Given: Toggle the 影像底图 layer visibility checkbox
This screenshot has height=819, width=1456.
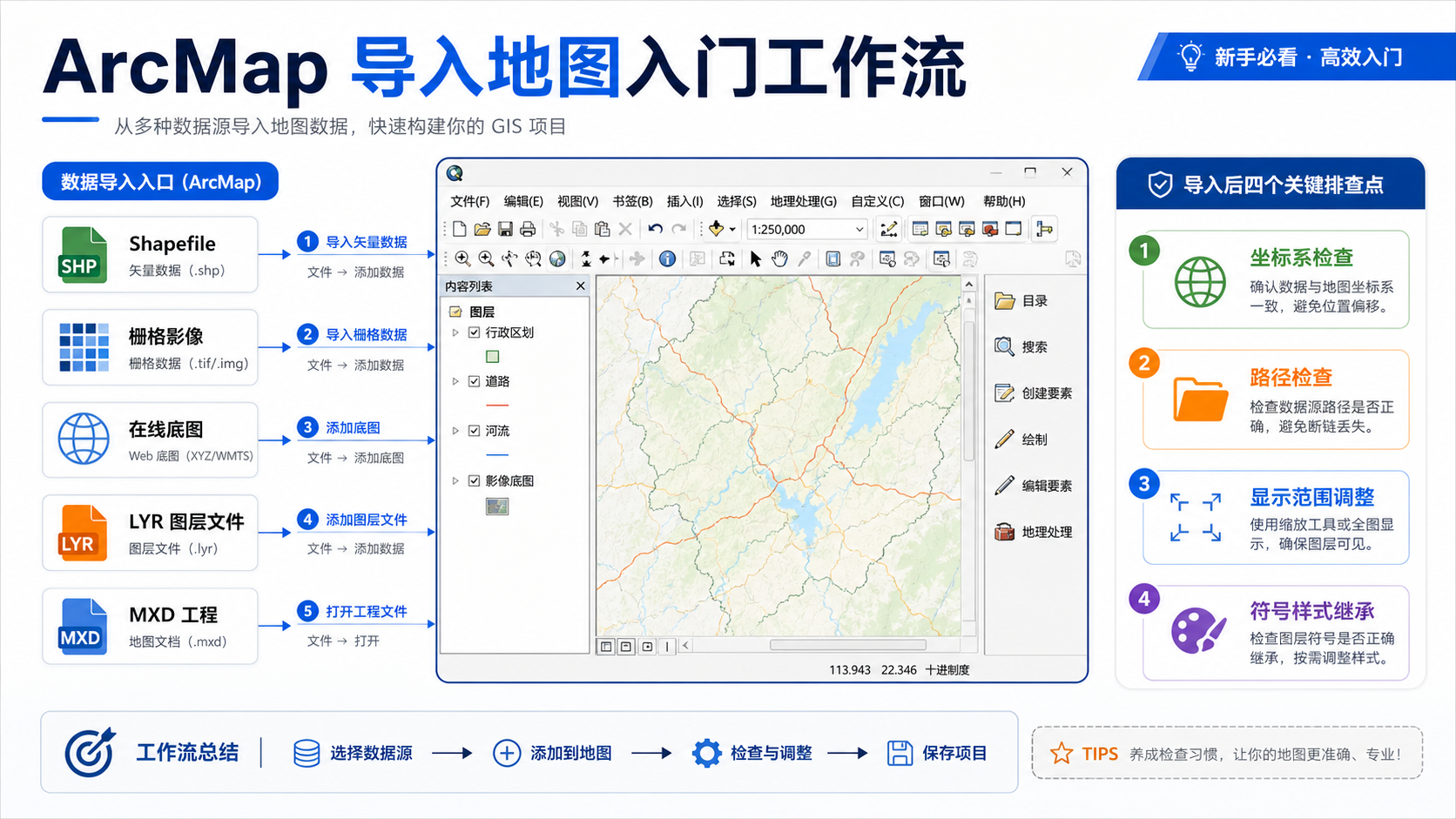Looking at the screenshot, I should pos(475,480).
